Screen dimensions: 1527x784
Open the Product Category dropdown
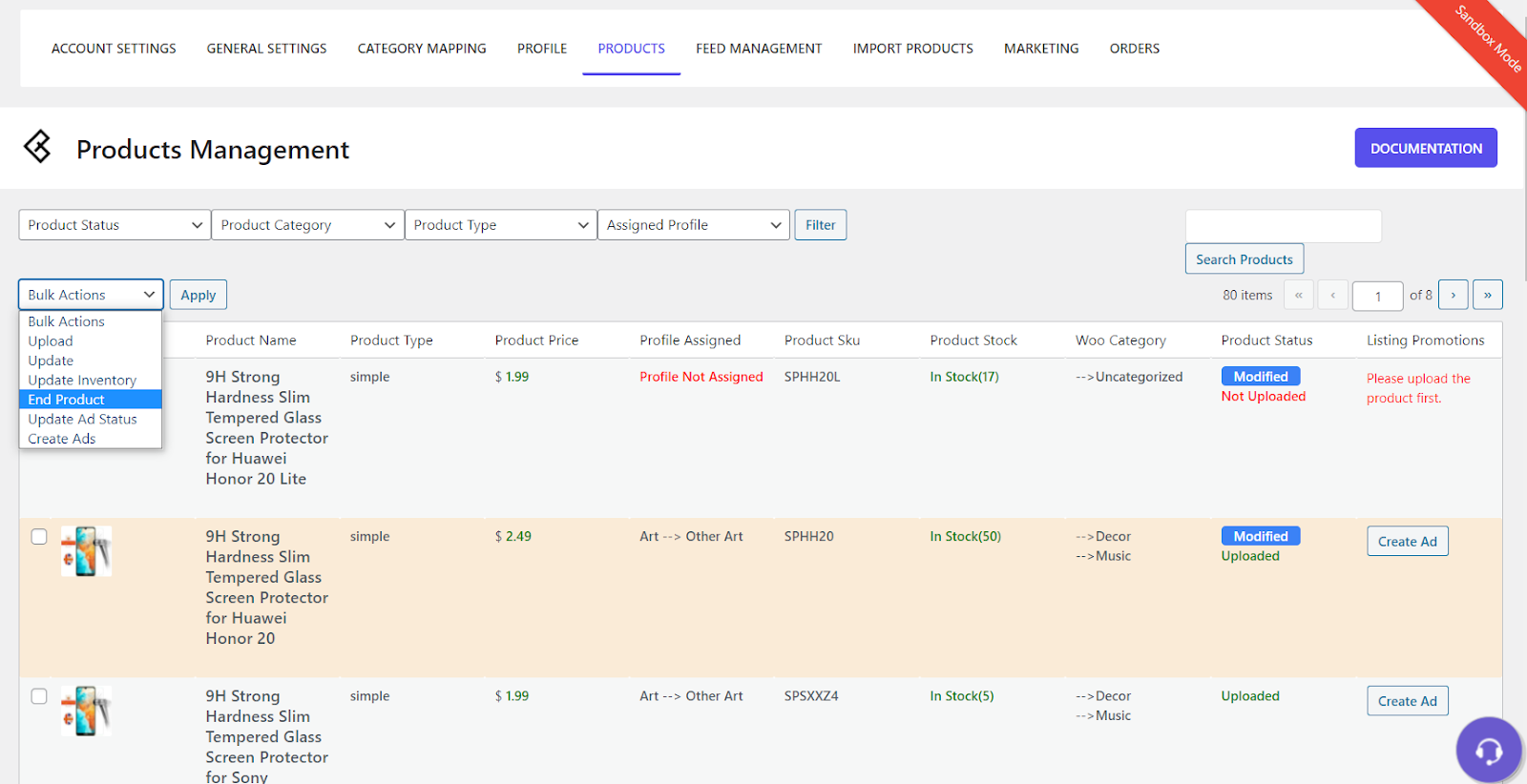[307, 225]
